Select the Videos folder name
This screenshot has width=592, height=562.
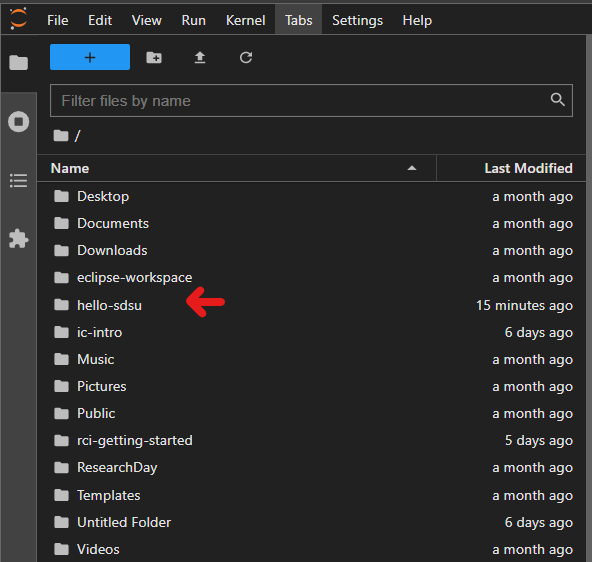pos(98,550)
